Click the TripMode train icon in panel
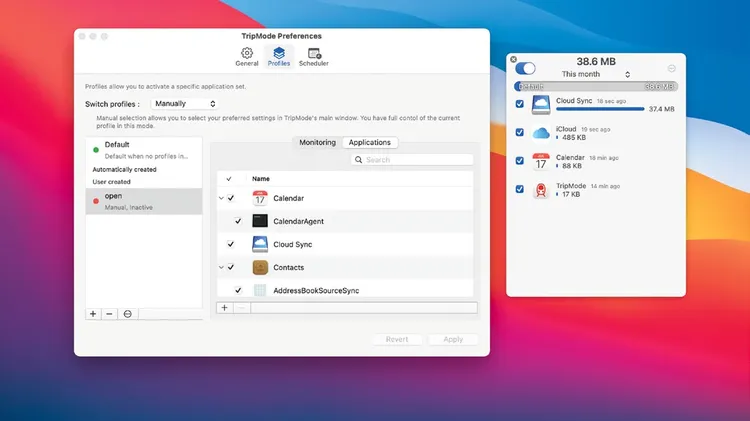Screen dimensions: 750x421 [541, 189]
